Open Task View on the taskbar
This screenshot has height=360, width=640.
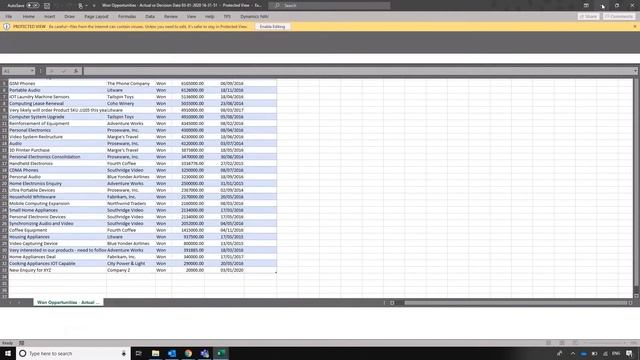click(139, 353)
